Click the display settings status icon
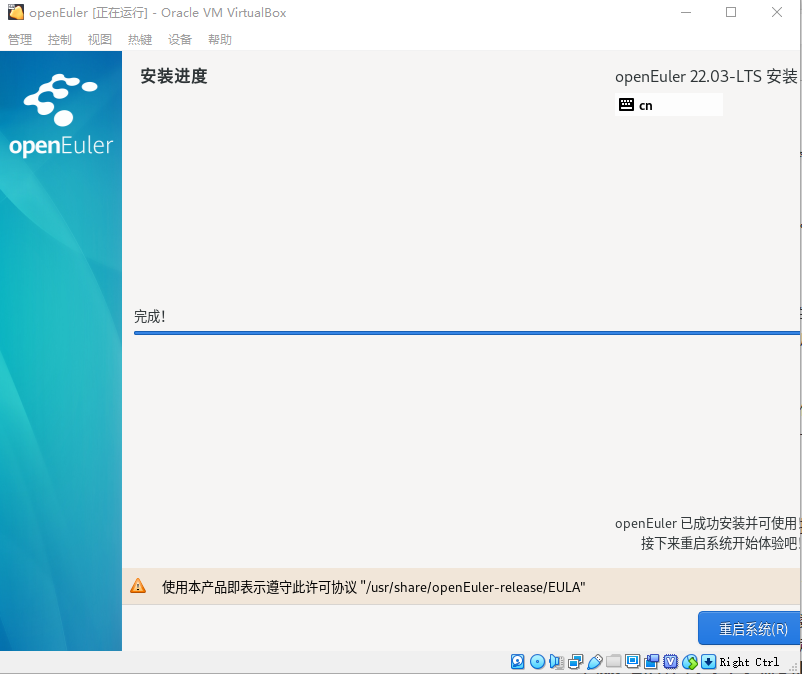The width and height of the screenshot is (802, 674). point(632,661)
